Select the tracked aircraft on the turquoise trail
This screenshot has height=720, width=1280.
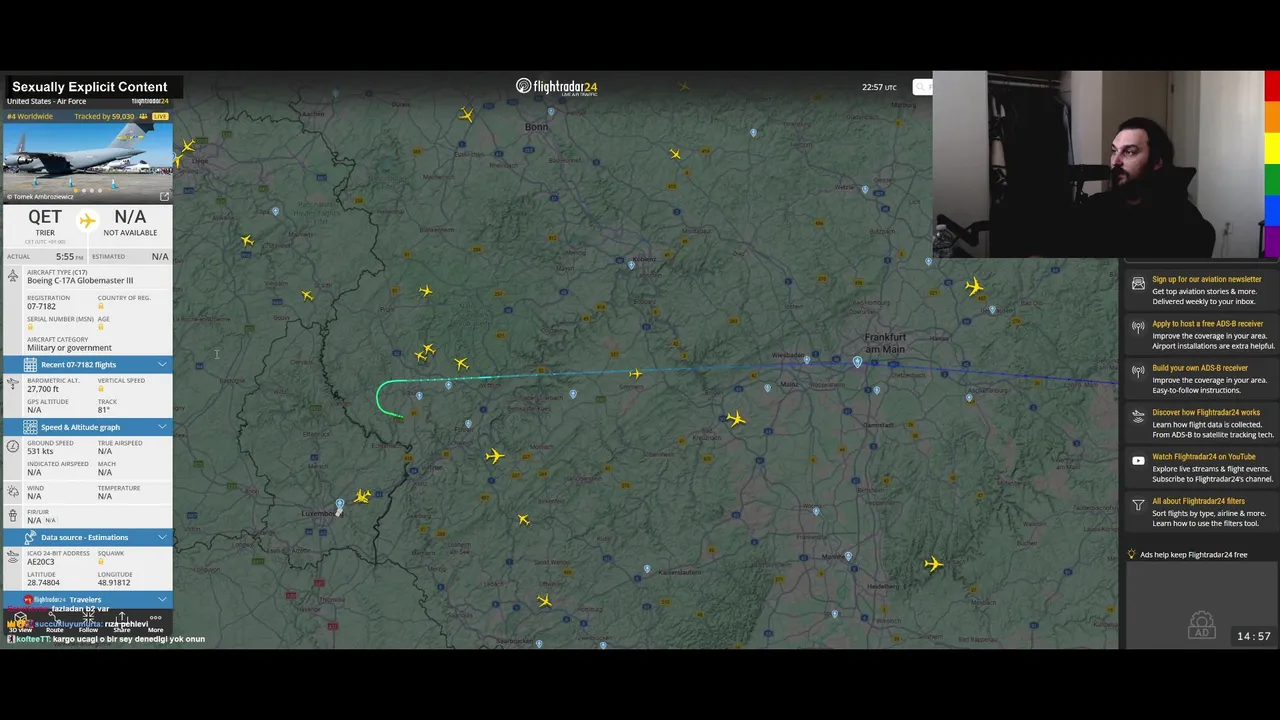[x=636, y=374]
